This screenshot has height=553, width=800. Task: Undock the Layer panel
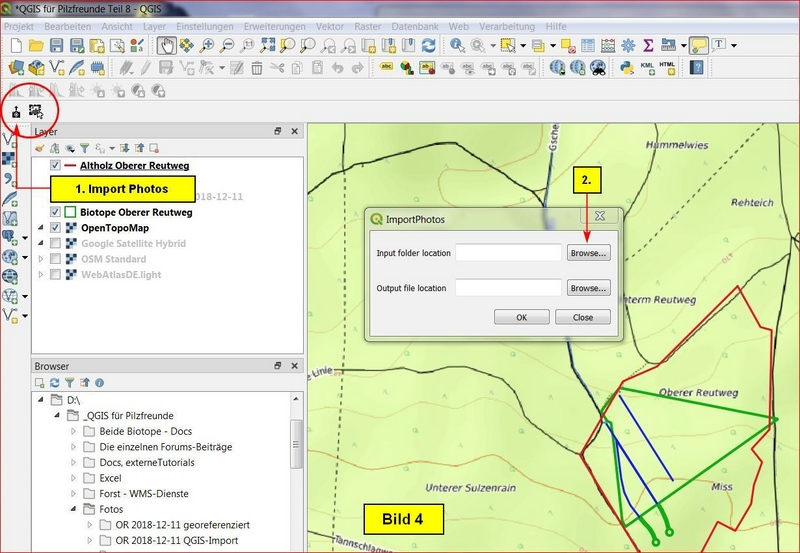(x=278, y=131)
